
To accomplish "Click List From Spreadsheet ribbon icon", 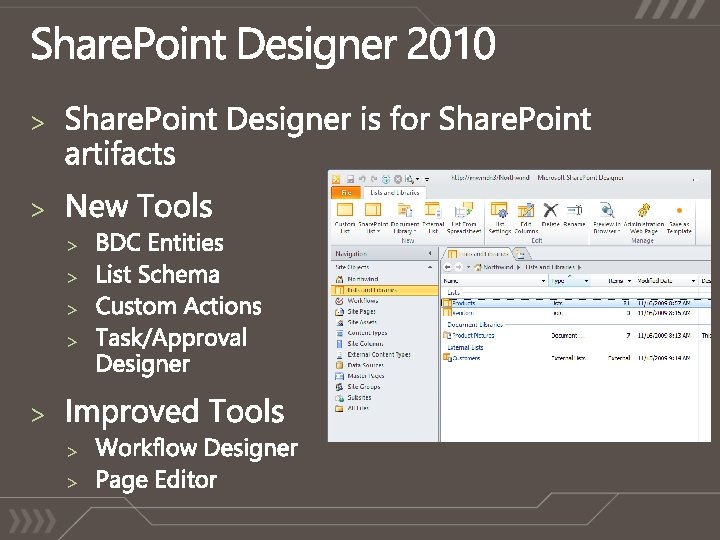I will pyautogui.click(x=464, y=217).
